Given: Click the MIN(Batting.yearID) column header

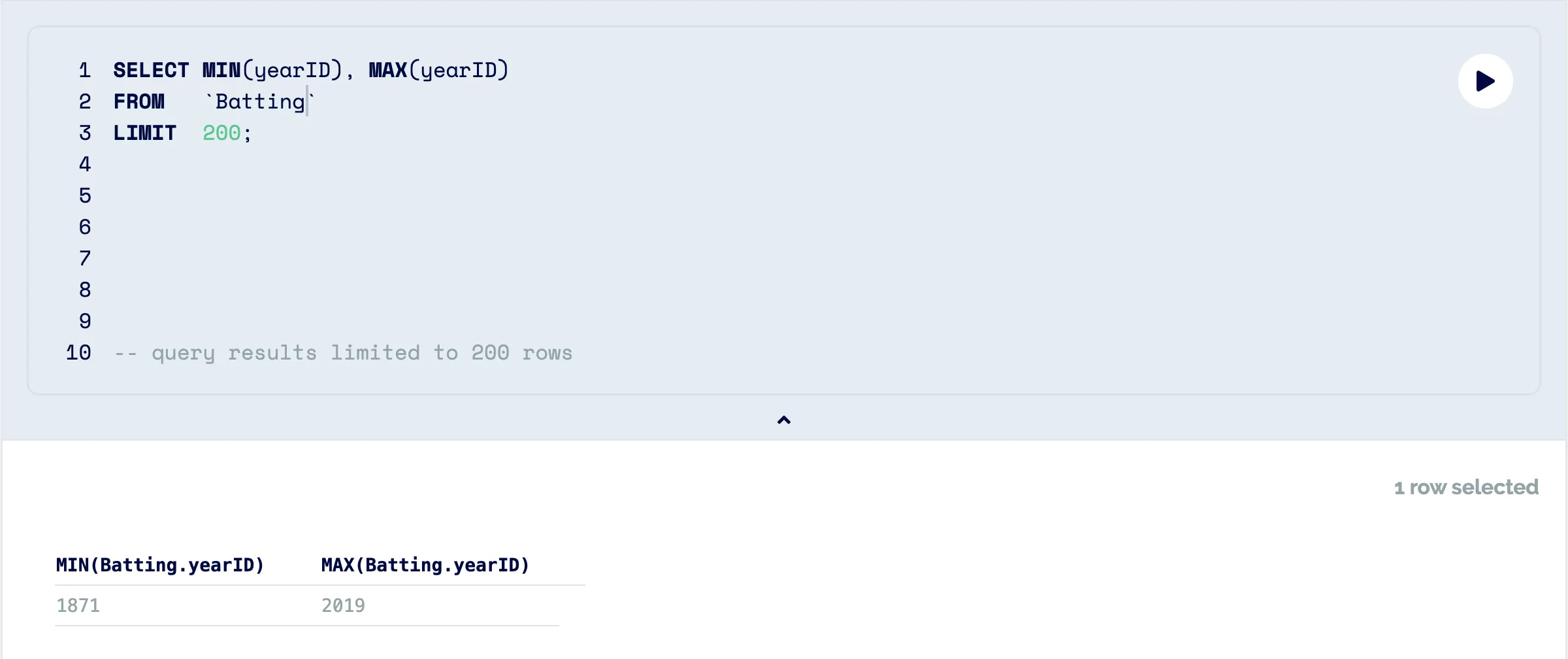Looking at the screenshot, I should coord(160,565).
